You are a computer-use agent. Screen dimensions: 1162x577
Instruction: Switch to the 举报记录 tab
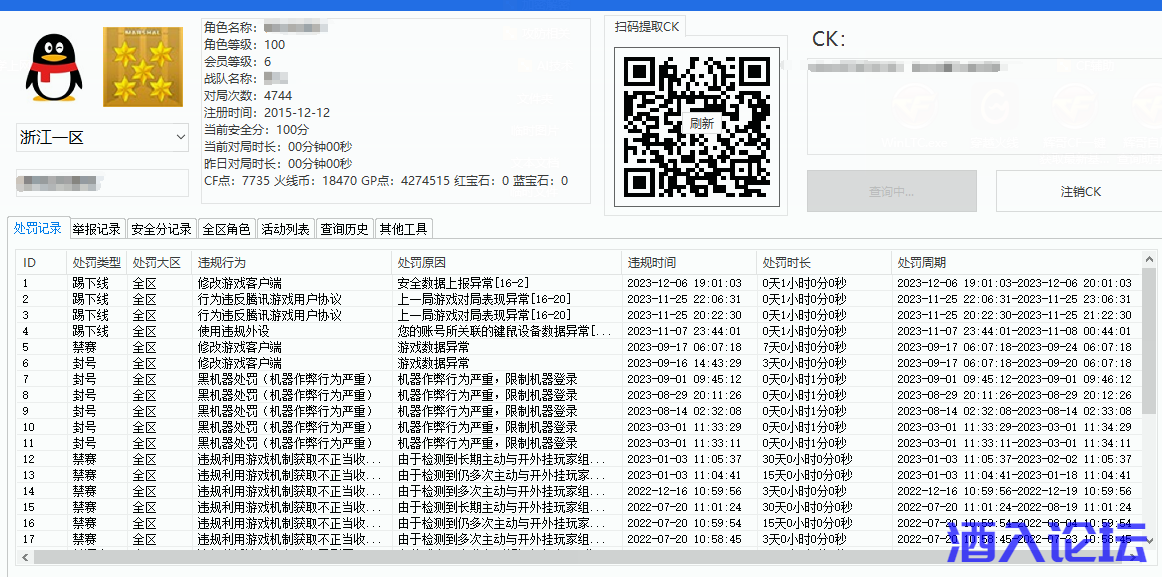tap(96, 228)
